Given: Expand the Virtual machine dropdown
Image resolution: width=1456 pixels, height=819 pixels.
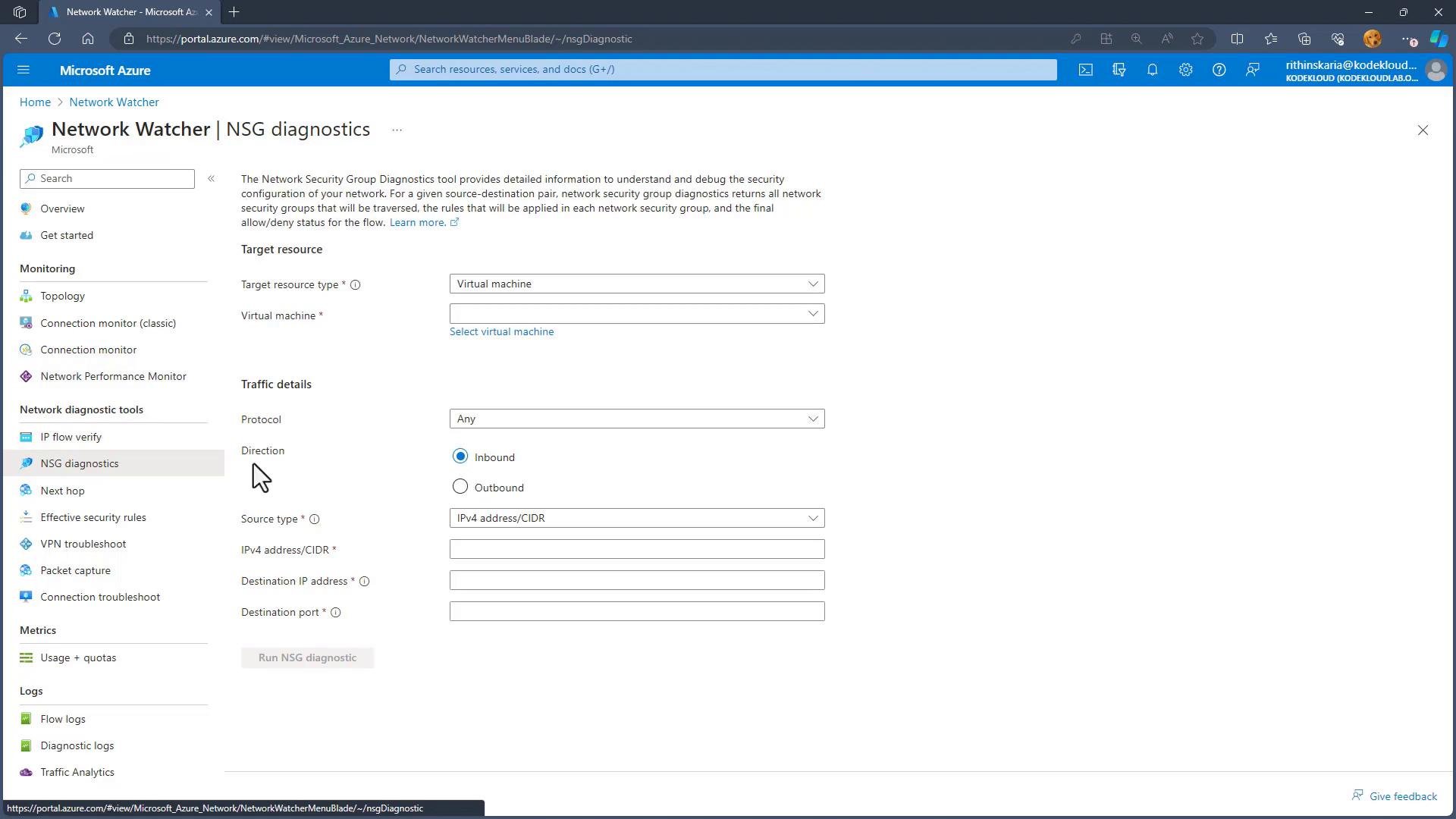Looking at the screenshot, I should 637,314.
